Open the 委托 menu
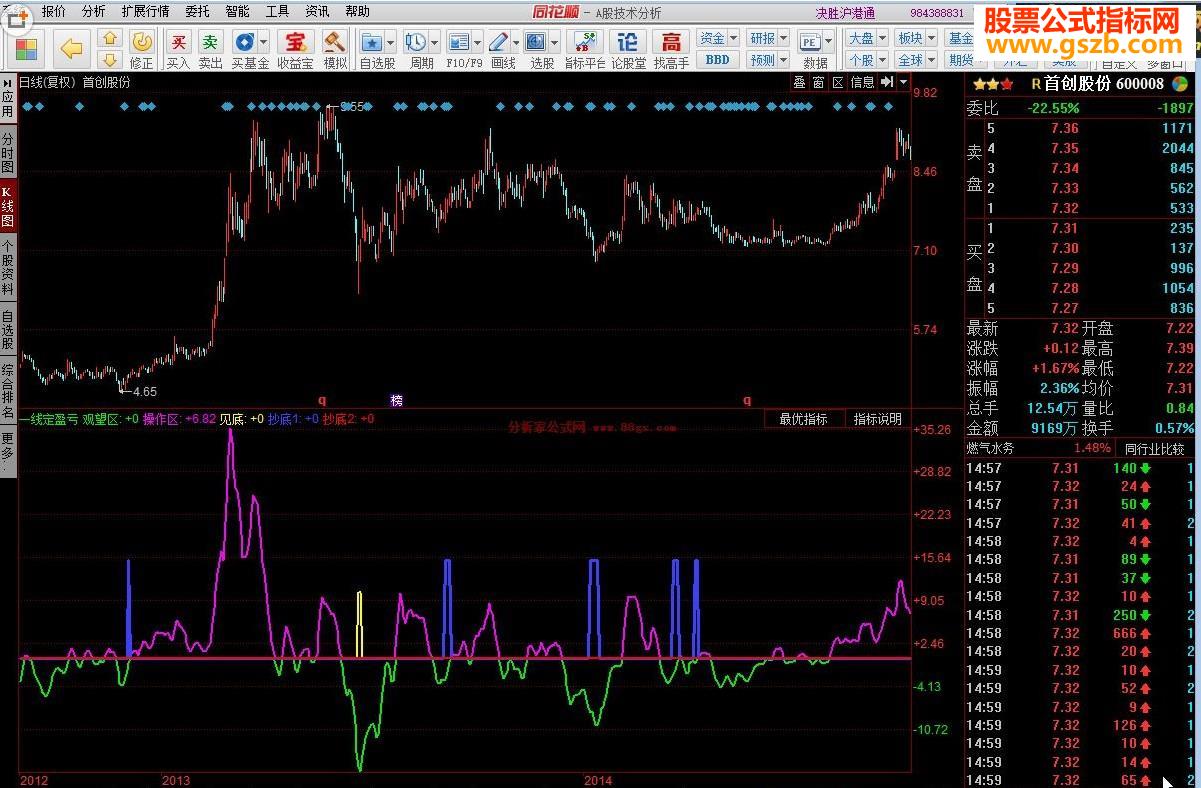 coord(197,11)
